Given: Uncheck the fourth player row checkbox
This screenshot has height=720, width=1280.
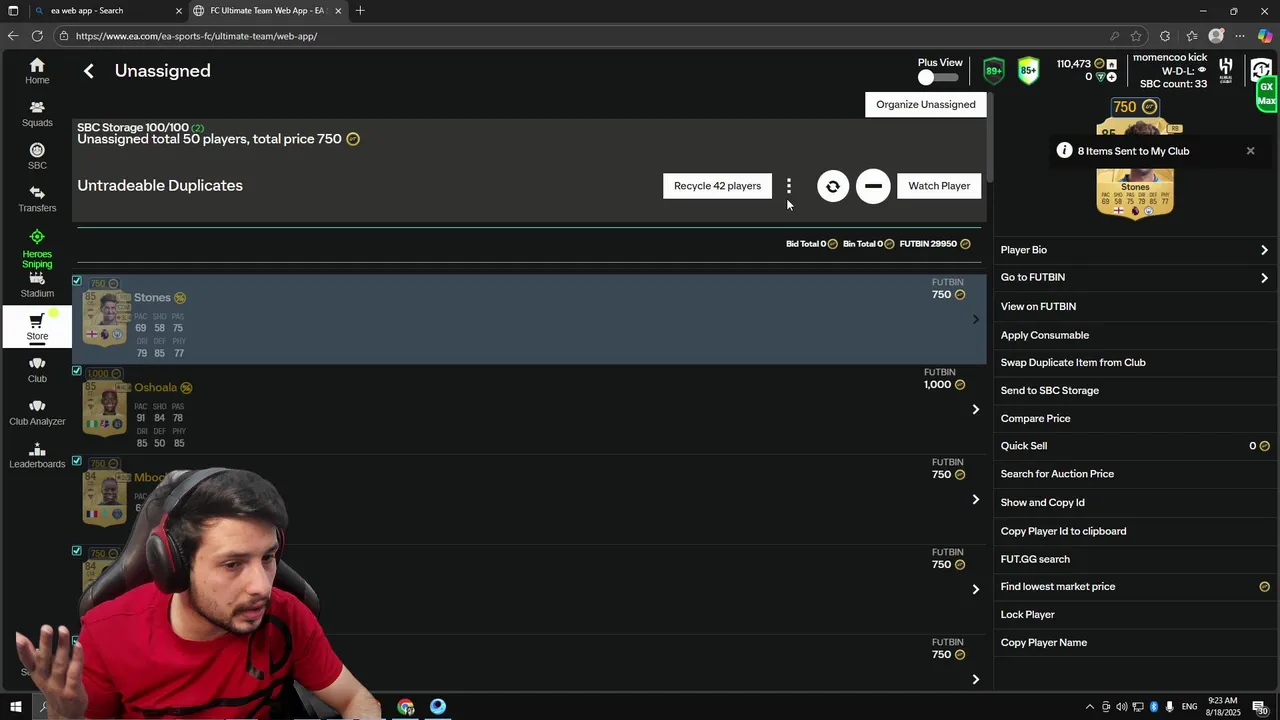Looking at the screenshot, I should [x=77, y=551].
